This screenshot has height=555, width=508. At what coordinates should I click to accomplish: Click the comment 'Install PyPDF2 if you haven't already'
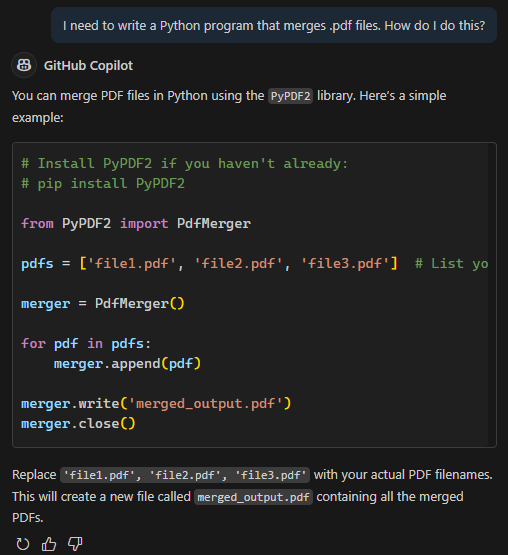(184, 164)
